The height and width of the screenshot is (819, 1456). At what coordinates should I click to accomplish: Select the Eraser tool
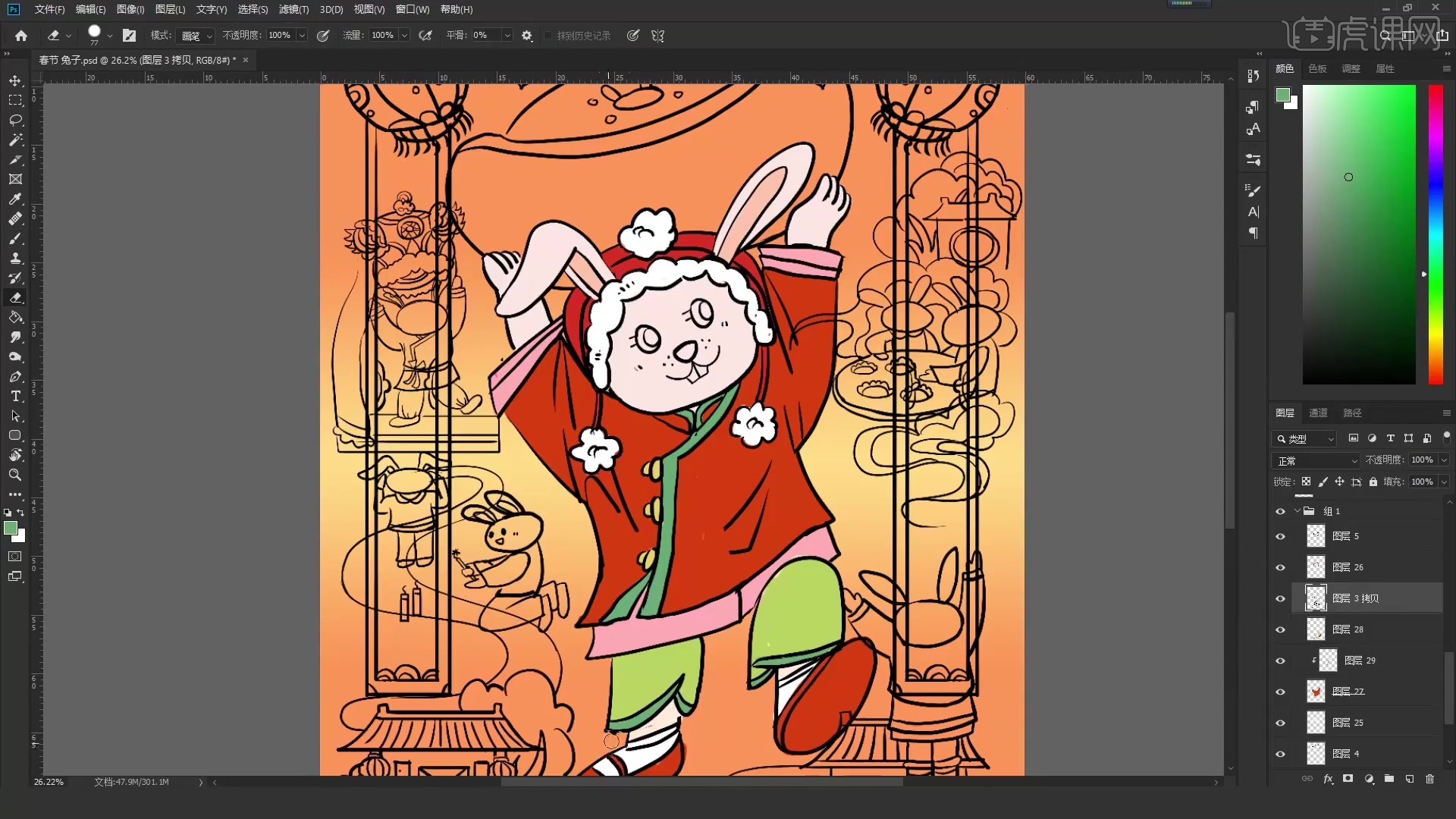tap(15, 297)
